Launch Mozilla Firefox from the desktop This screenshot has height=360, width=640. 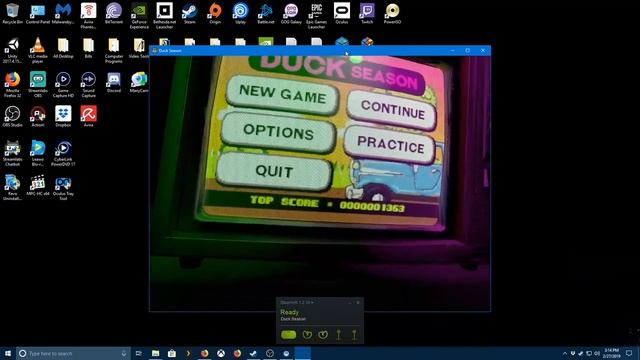pos(12,84)
